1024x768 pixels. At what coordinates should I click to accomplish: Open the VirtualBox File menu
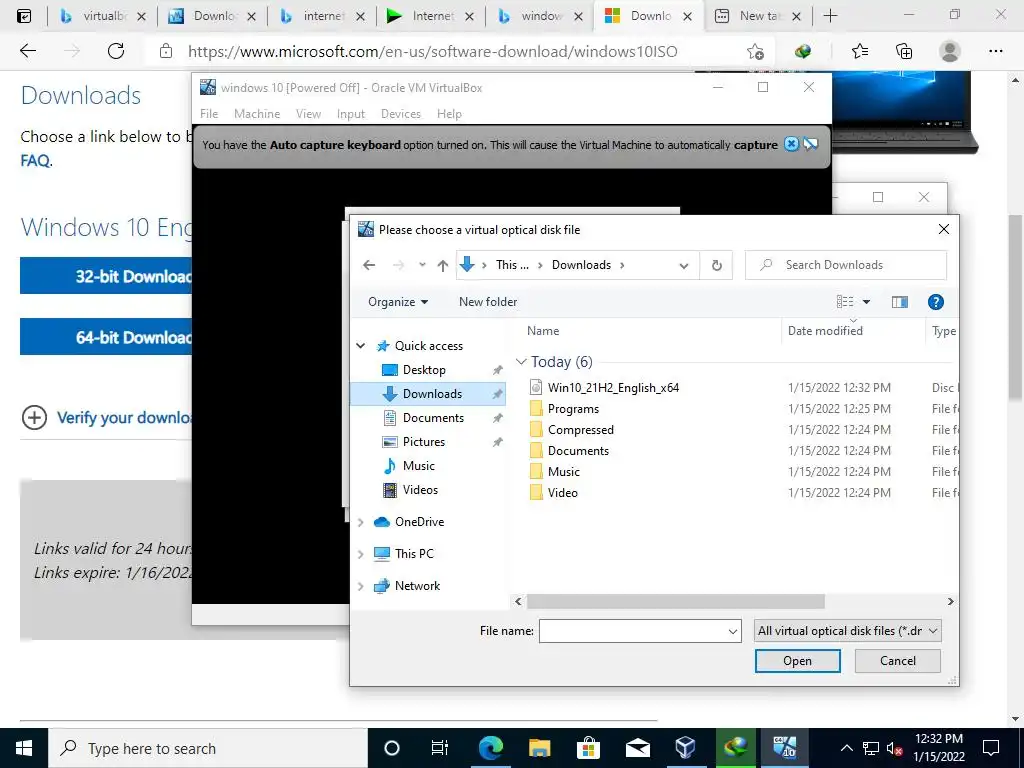[209, 114]
